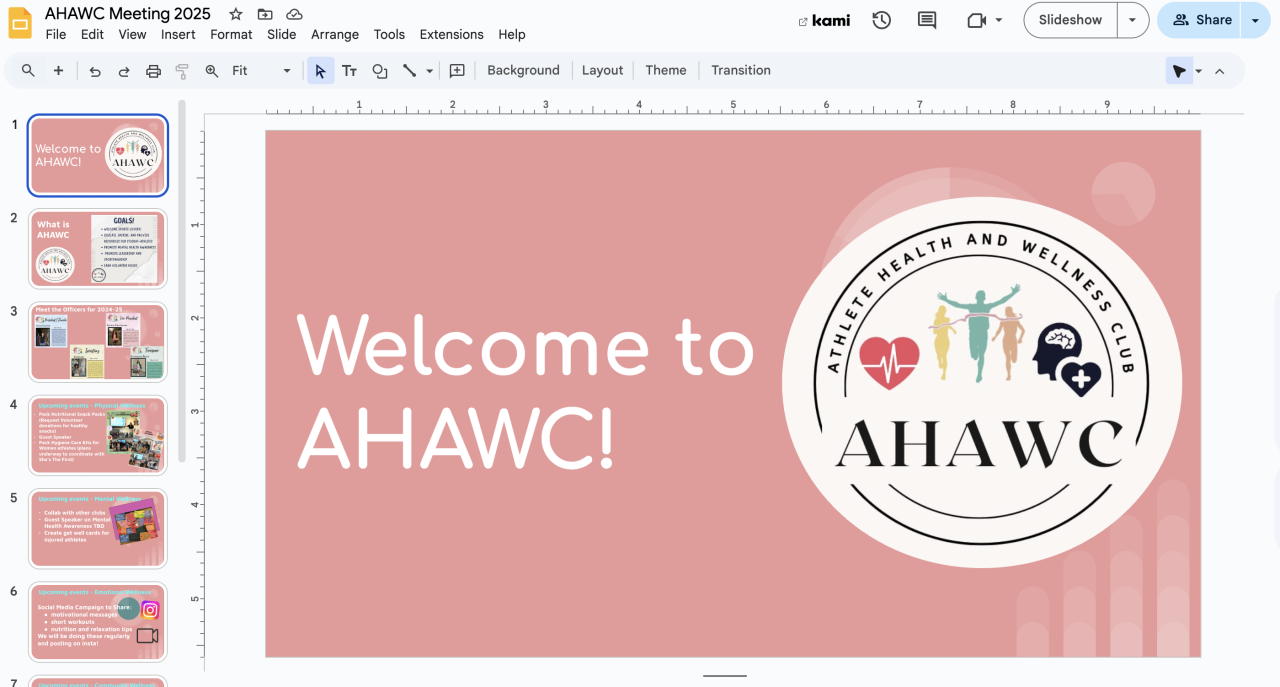1280x687 pixels.
Task: Open the Slide menu
Action: pos(282,34)
